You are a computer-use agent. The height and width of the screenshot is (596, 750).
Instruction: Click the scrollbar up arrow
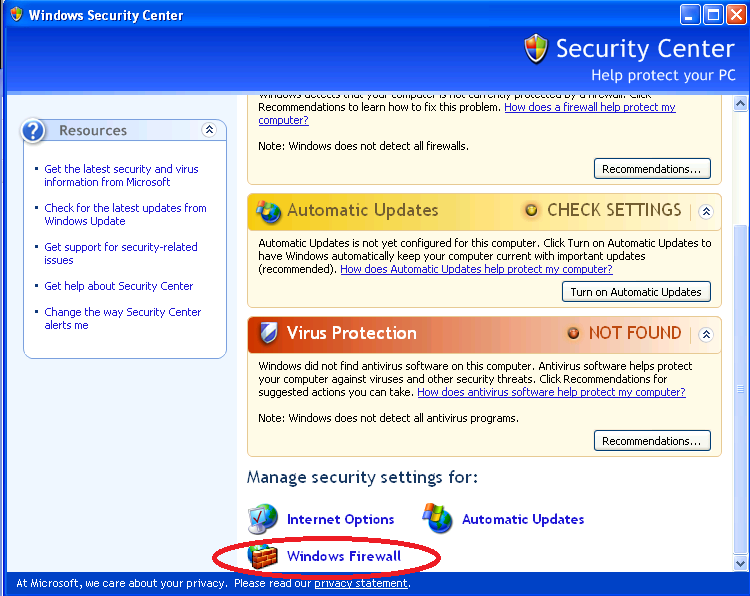740,103
